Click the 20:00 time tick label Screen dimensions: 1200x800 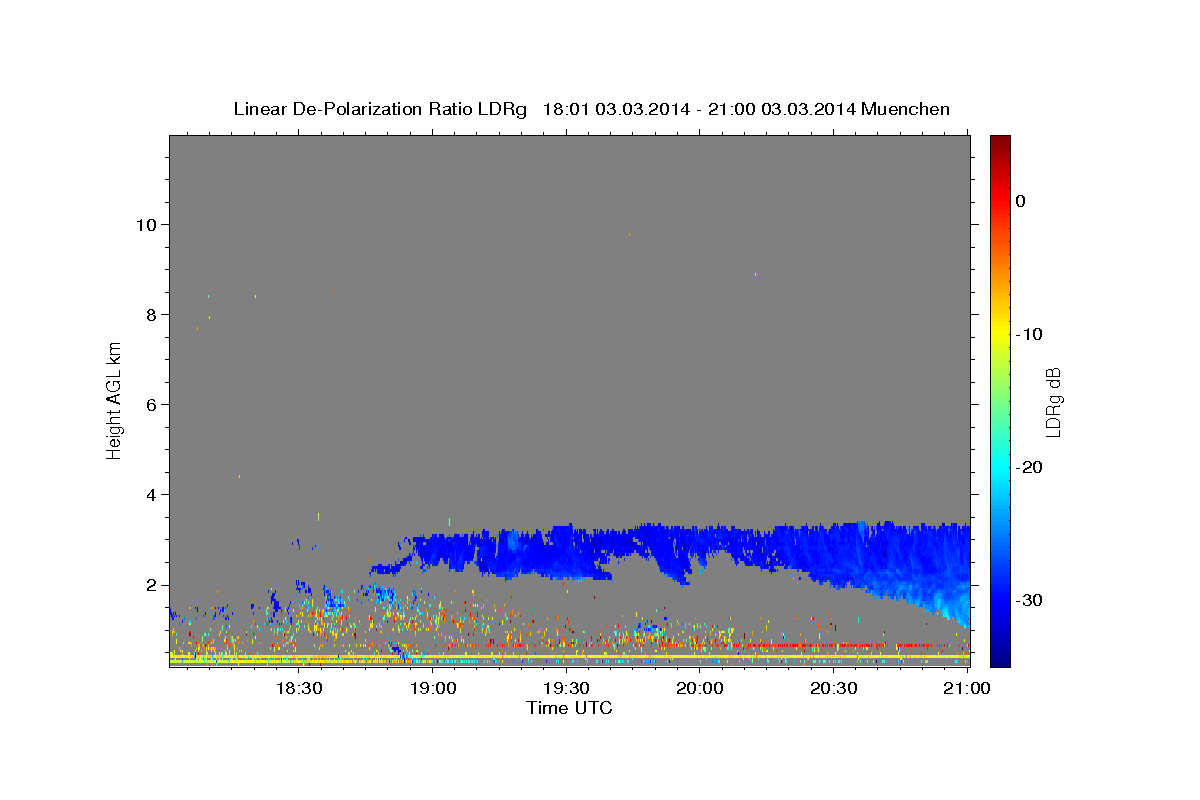pyautogui.click(x=700, y=688)
